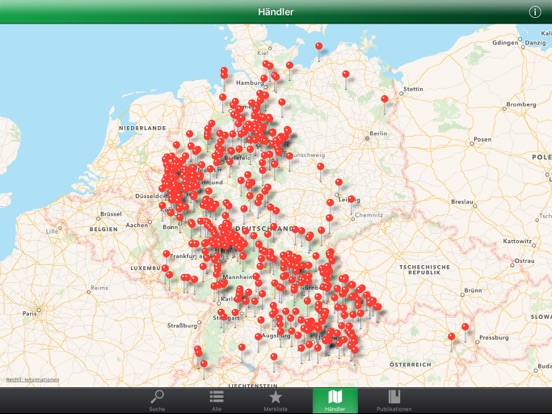The height and width of the screenshot is (414, 552).
Task: Tap the Lille city label
Action: pos(52,231)
